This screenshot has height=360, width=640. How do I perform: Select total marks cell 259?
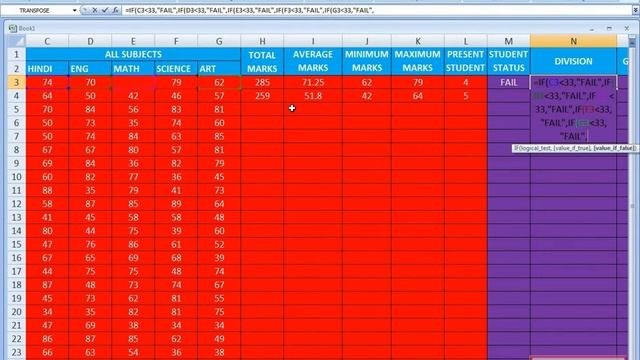(x=262, y=96)
